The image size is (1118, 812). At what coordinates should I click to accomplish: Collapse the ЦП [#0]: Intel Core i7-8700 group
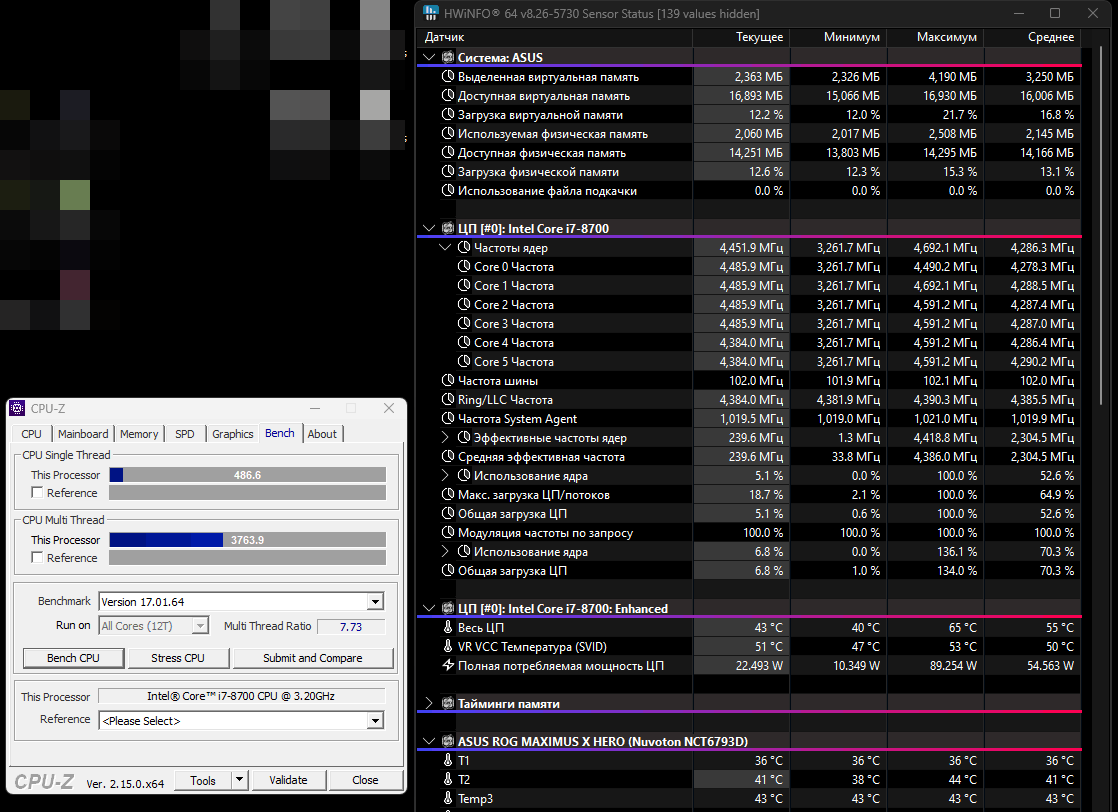click(x=429, y=228)
